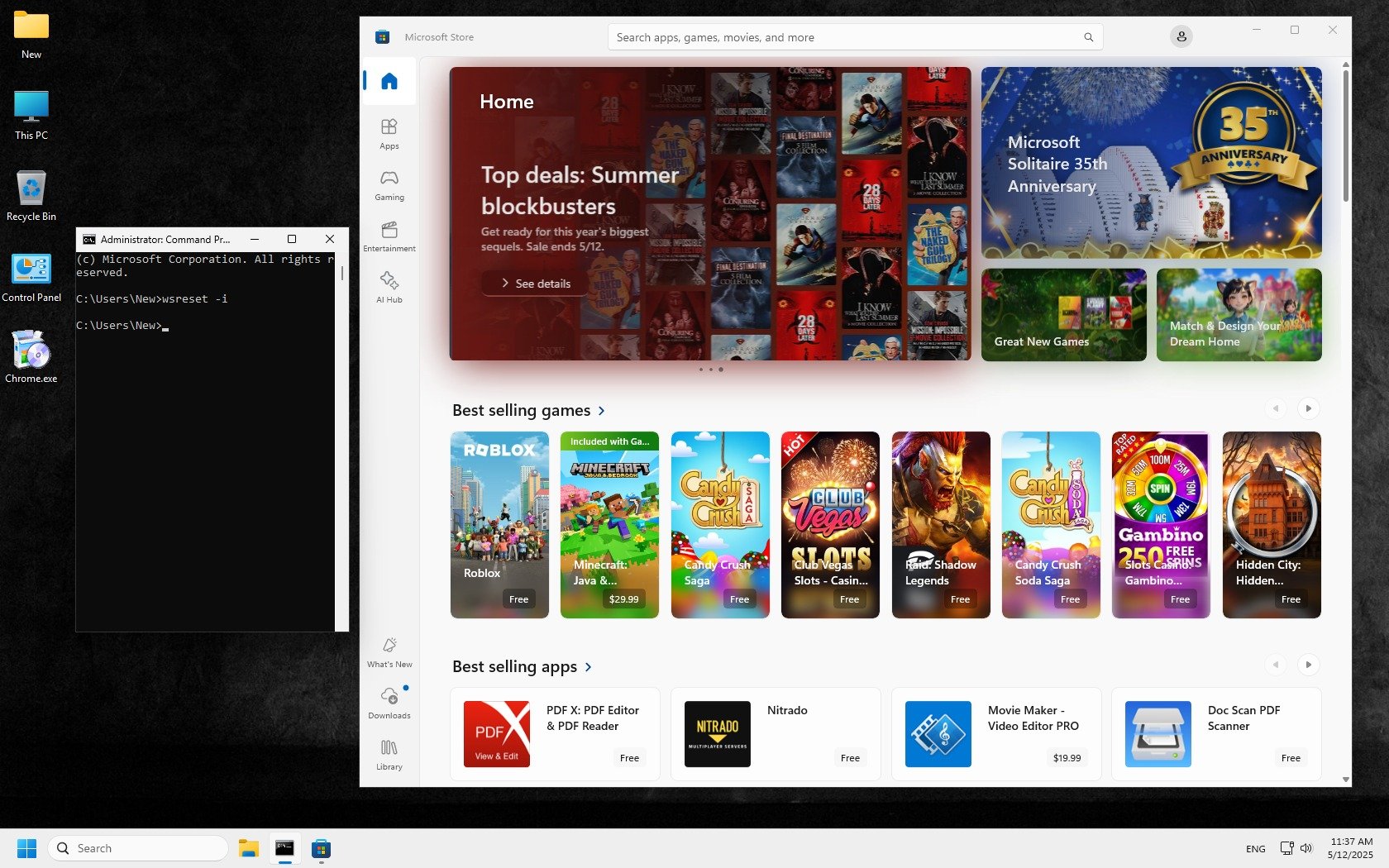Viewport: 1389px width, 868px height.
Task: Open the Downloads page
Action: tap(389, 703)
